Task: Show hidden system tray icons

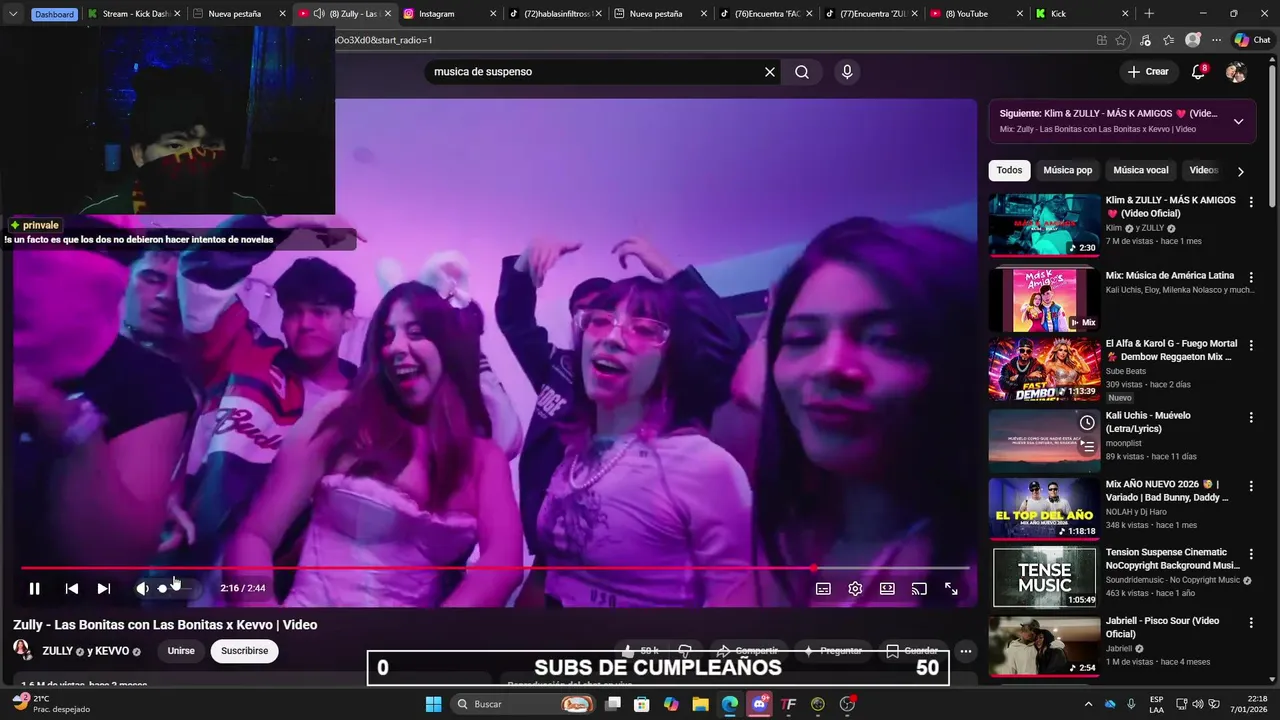Action: pyautogui.click(x=1088, y=704)
